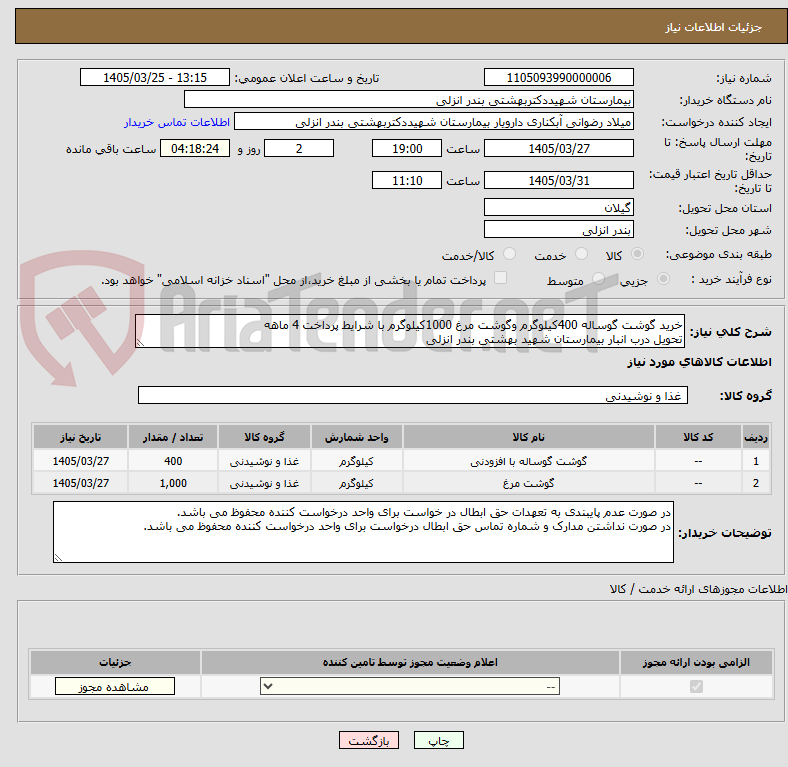Click the تاریخ نیاز column header
The width and height of the screenshot is (788, 767).
click(80, 437)
